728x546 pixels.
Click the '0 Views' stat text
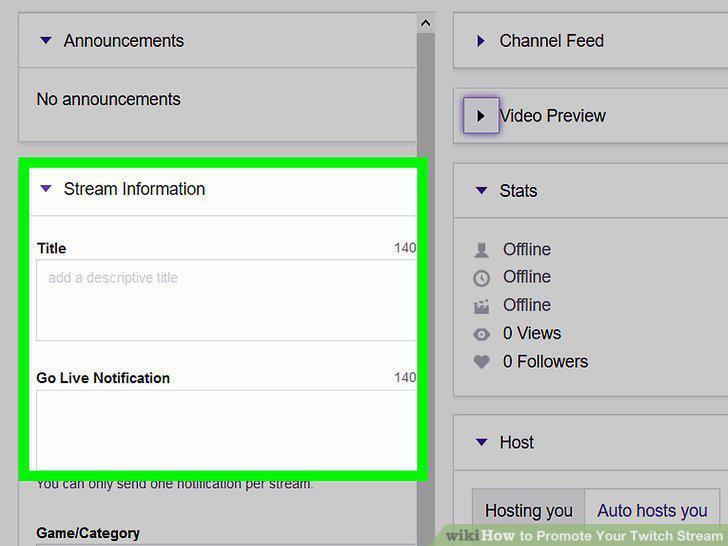532,333
